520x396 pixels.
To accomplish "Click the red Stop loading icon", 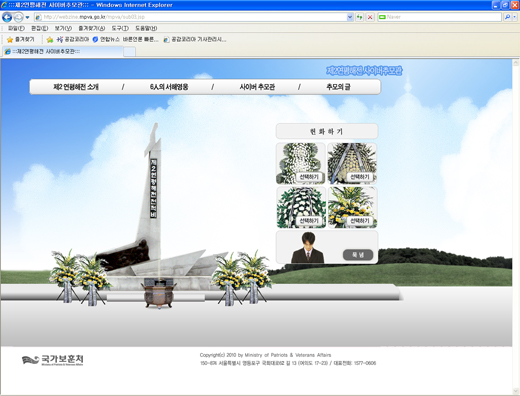I will (370, 17).
